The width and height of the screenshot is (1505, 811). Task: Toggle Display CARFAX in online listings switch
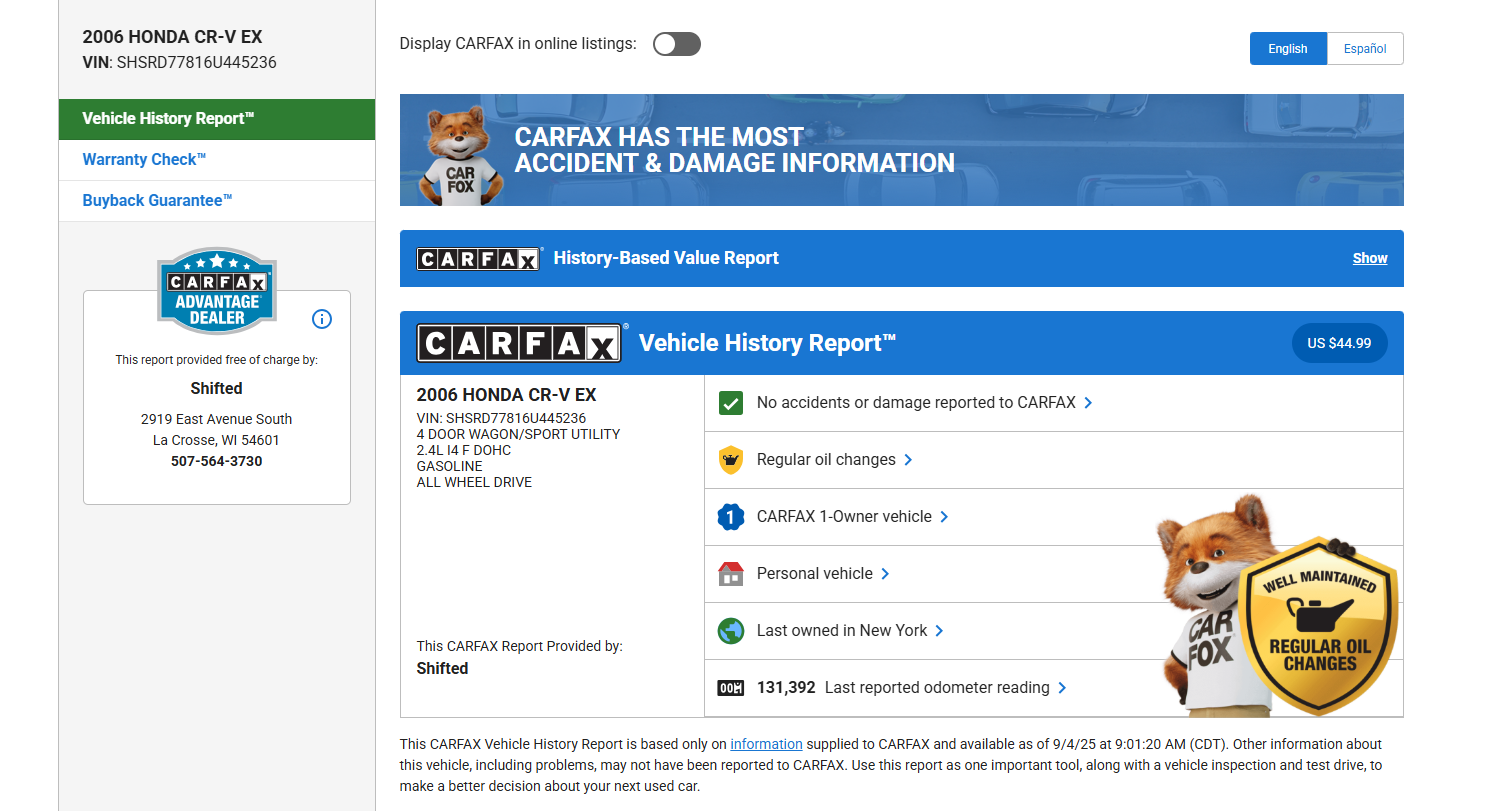click(677, 44)
